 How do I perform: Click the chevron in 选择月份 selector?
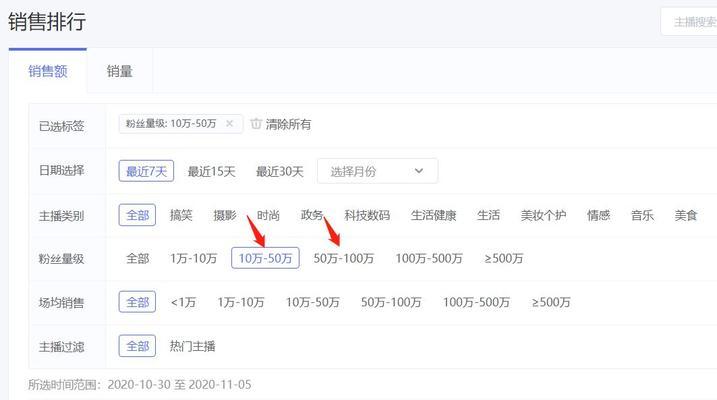(x=419, y=171)
